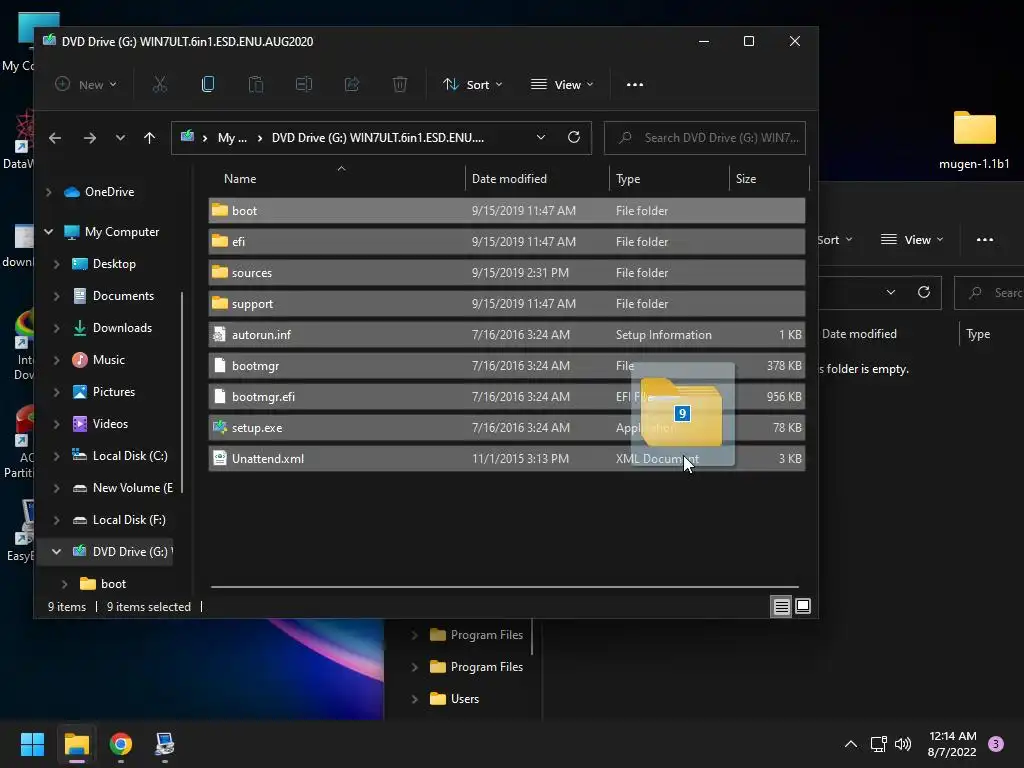Refresh the background Explorer window

(923, 292)
